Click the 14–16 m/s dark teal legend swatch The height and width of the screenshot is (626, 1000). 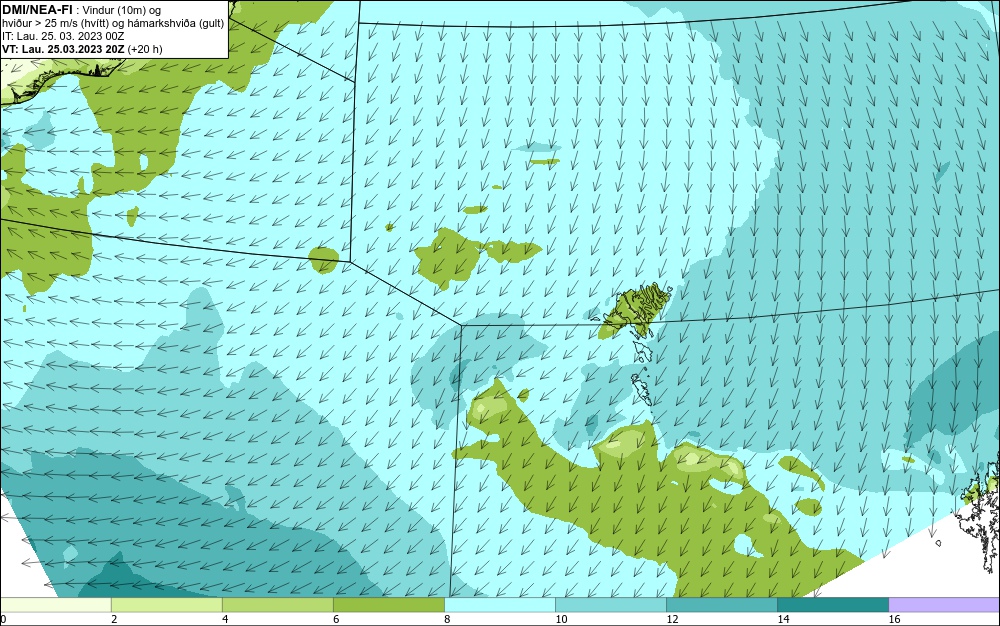click(x=833, y=605)
